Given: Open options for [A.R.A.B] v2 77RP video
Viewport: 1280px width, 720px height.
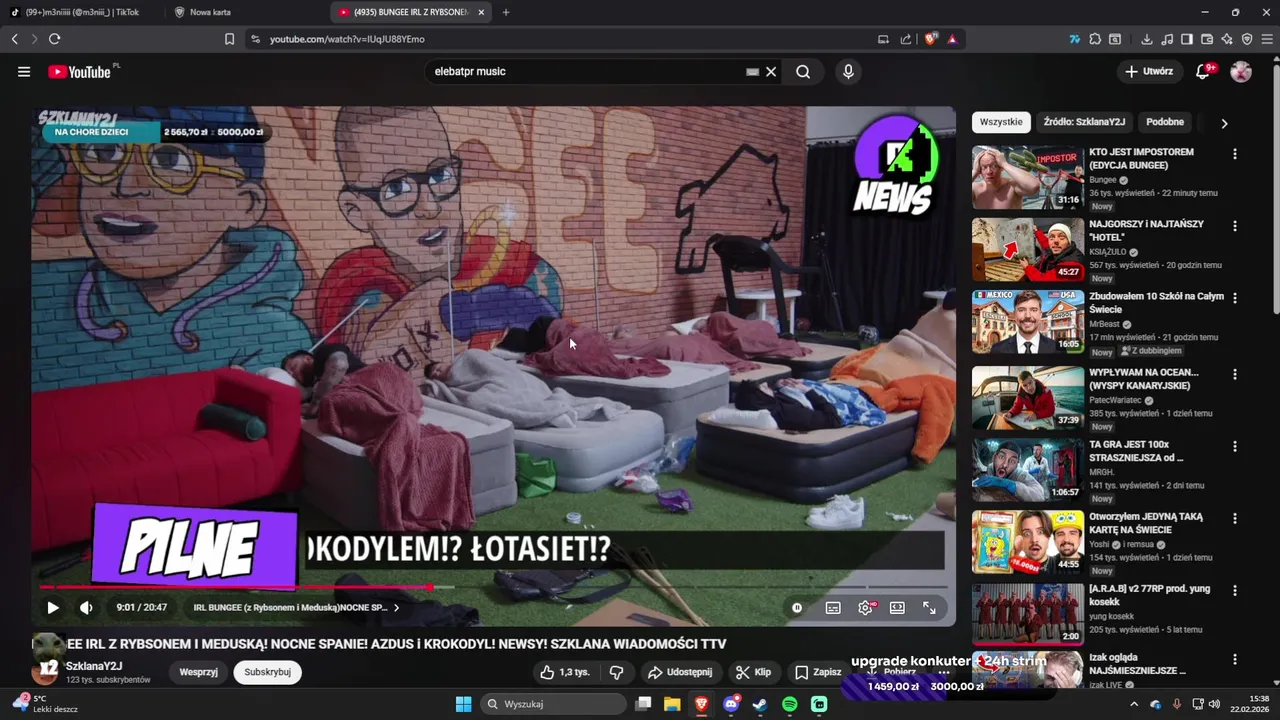Looking at the screenshot, I should point(1235,590).
